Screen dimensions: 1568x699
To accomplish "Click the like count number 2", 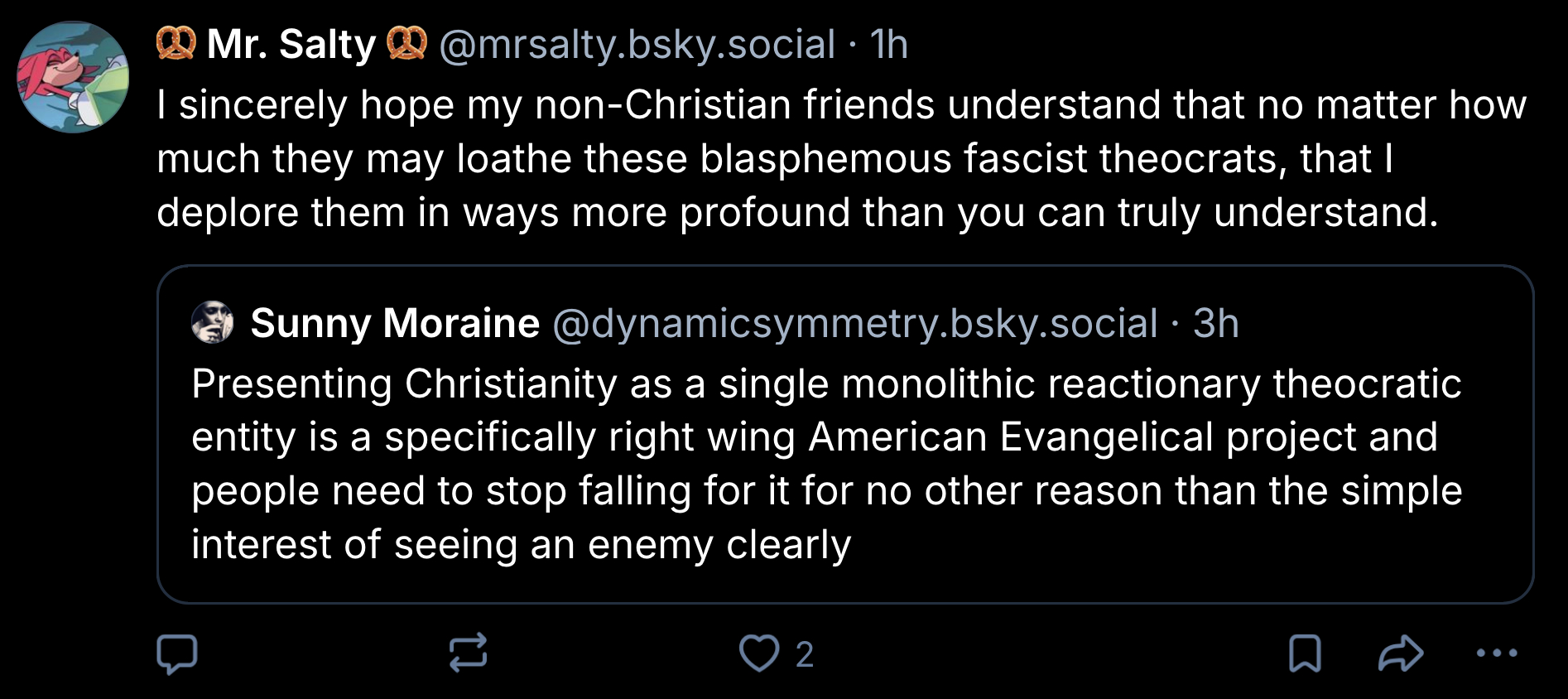I will pos(805,654).
